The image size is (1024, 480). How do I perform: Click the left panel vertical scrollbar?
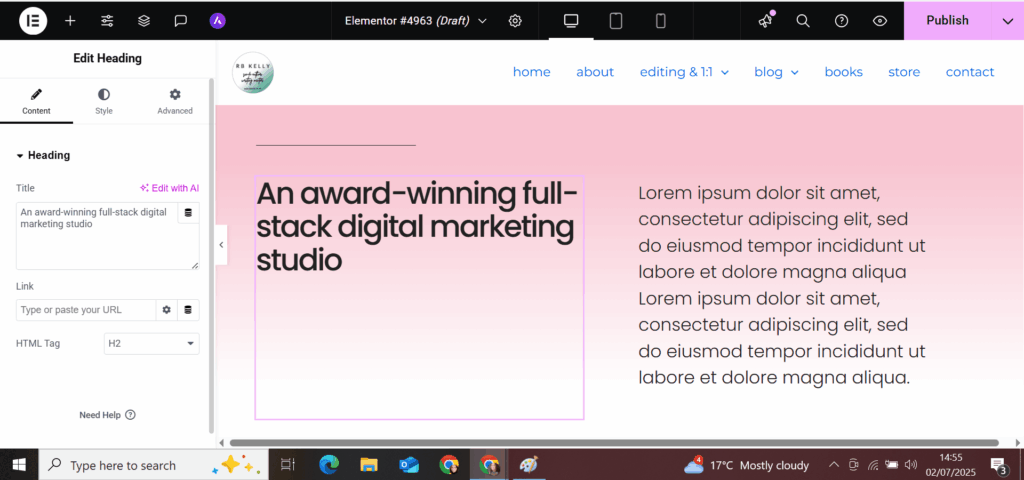[211, 256]
